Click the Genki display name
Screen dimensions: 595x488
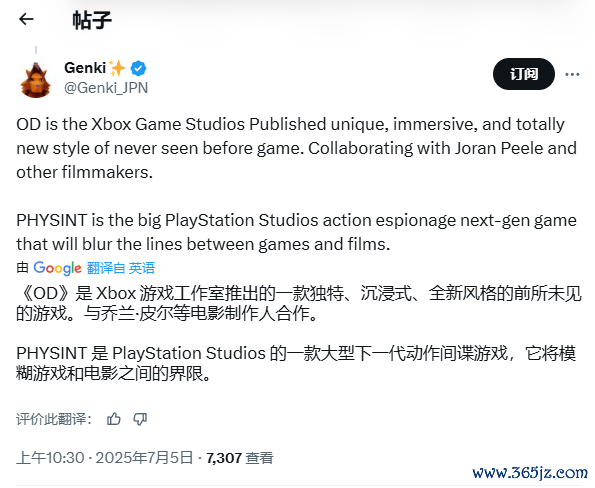tap(85, 68)
